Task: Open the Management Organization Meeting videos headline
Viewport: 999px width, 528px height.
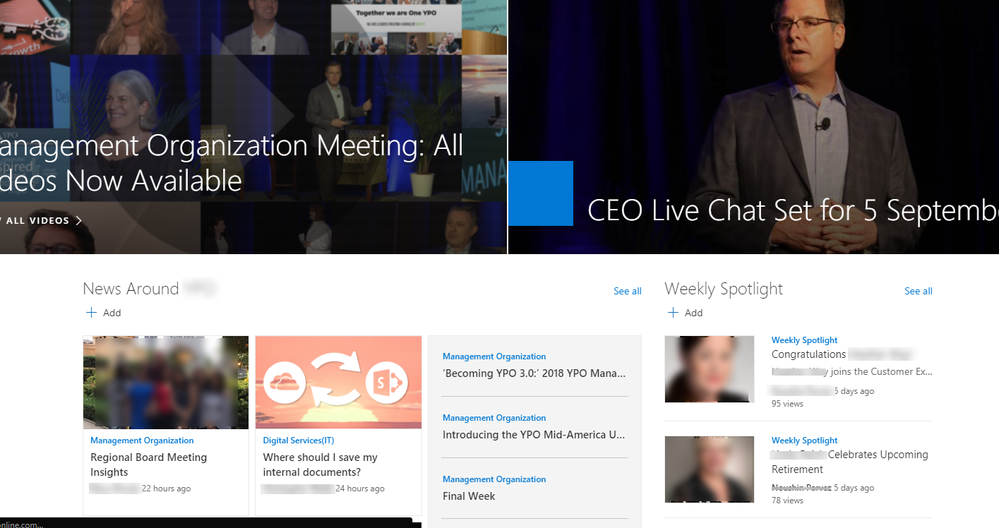Action: pos(231,163)
